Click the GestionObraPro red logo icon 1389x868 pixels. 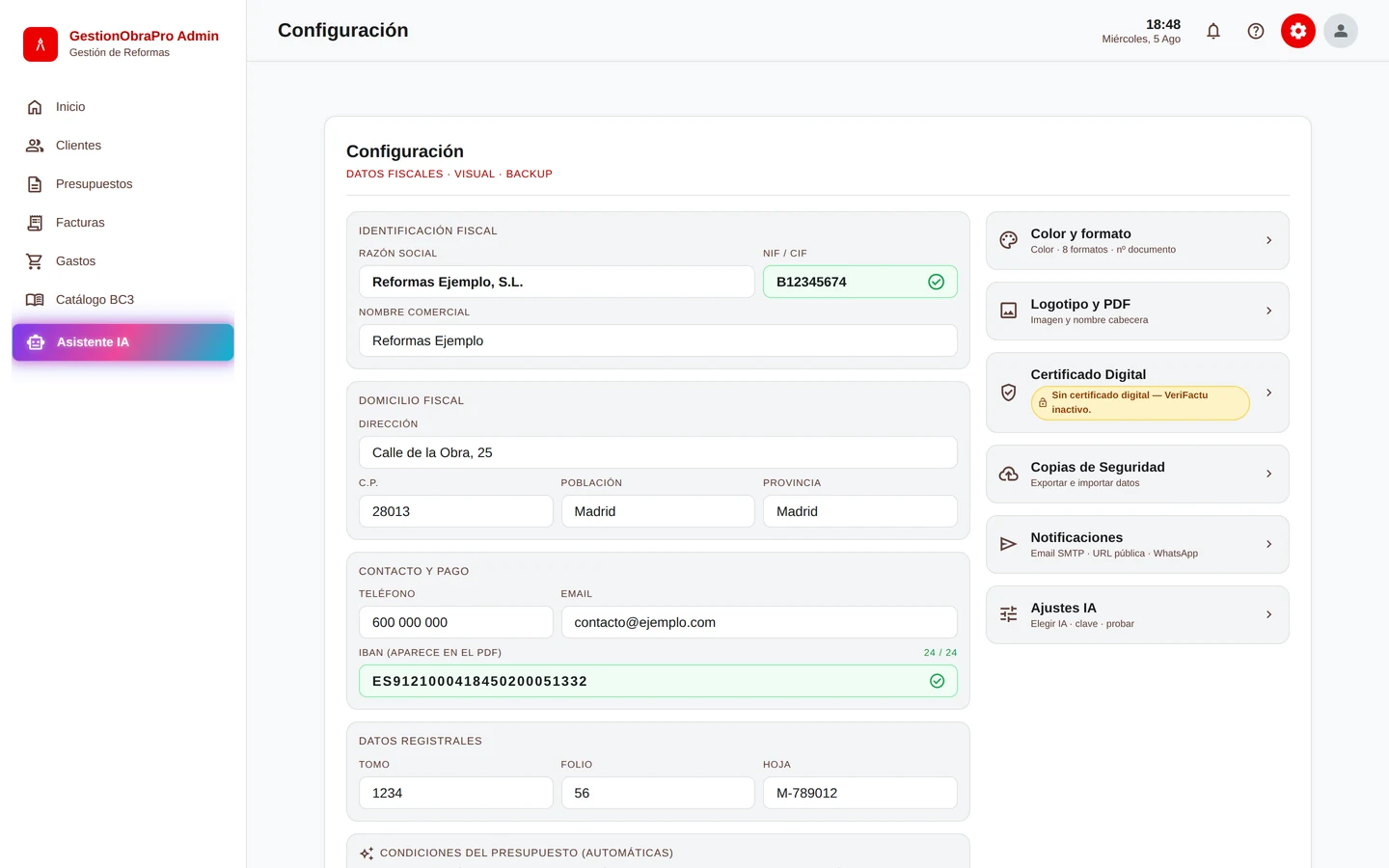(41, 44)
